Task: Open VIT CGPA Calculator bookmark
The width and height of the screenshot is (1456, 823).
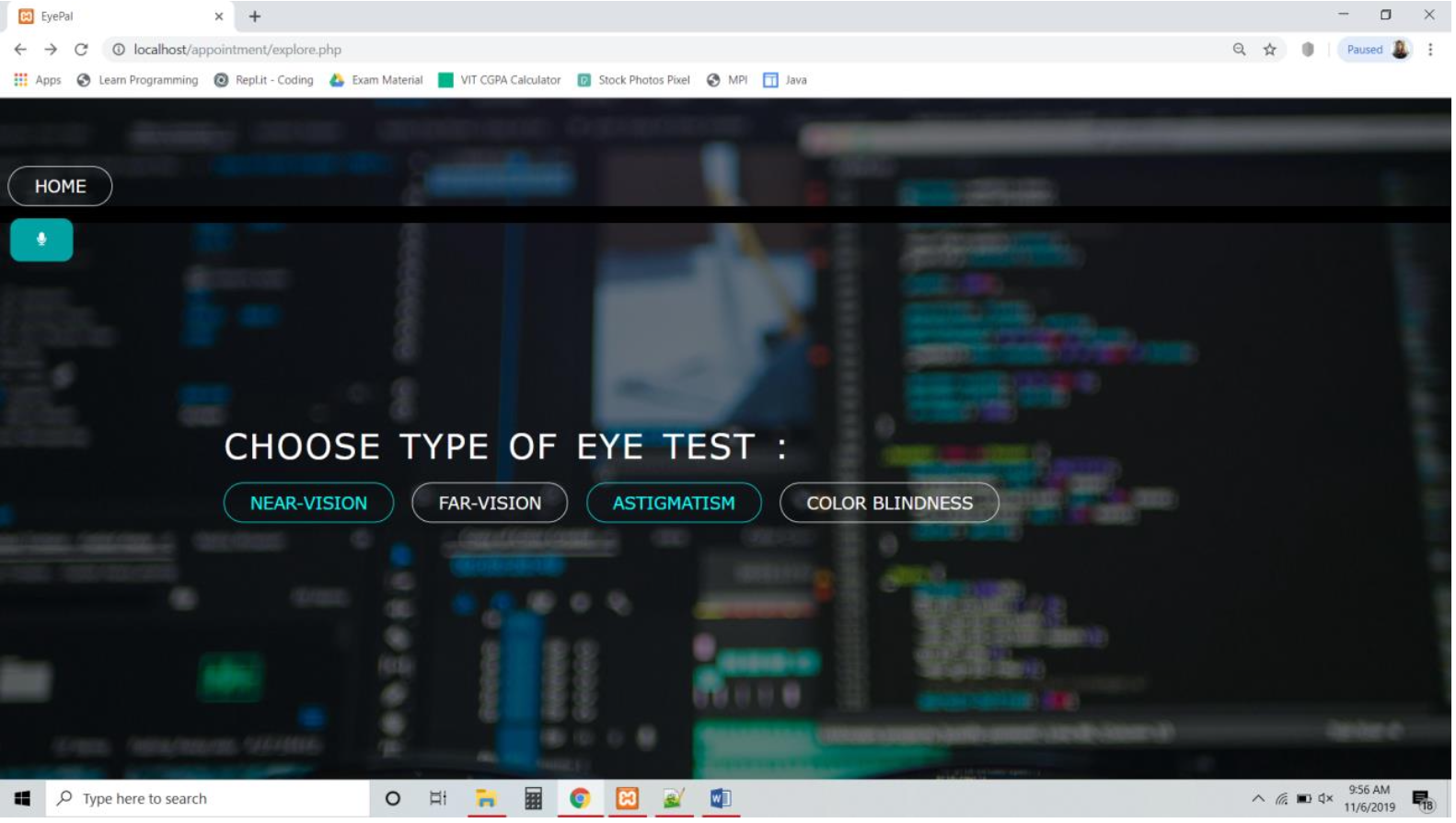Action: (502, 80)
